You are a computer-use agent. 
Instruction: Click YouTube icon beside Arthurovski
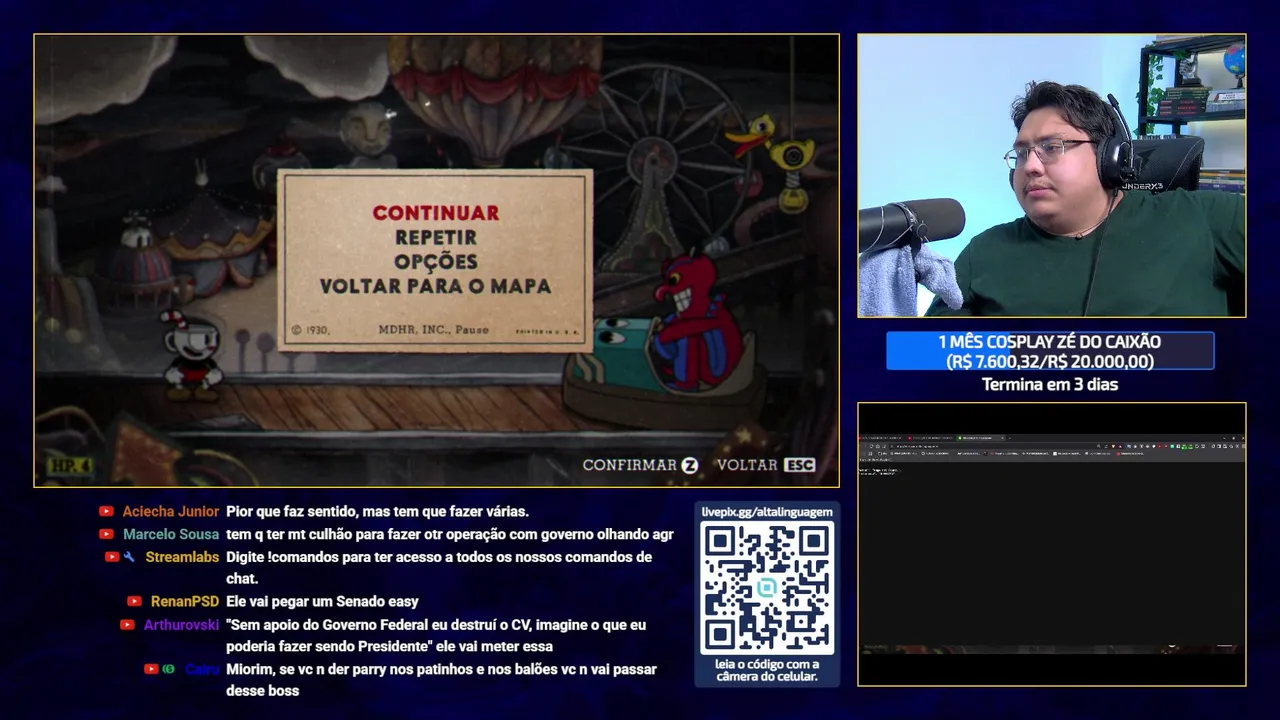[x=127, y=625]
